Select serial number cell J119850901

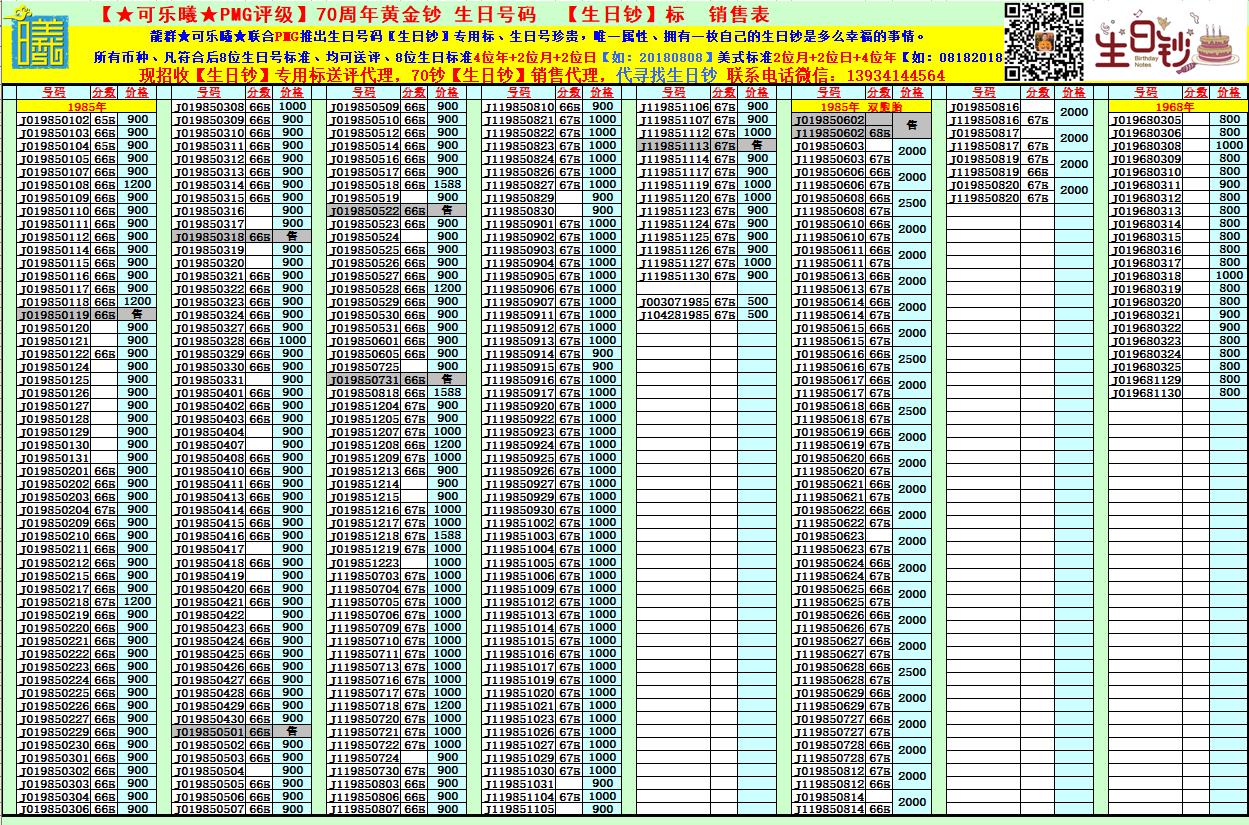[x=520, y=224]
